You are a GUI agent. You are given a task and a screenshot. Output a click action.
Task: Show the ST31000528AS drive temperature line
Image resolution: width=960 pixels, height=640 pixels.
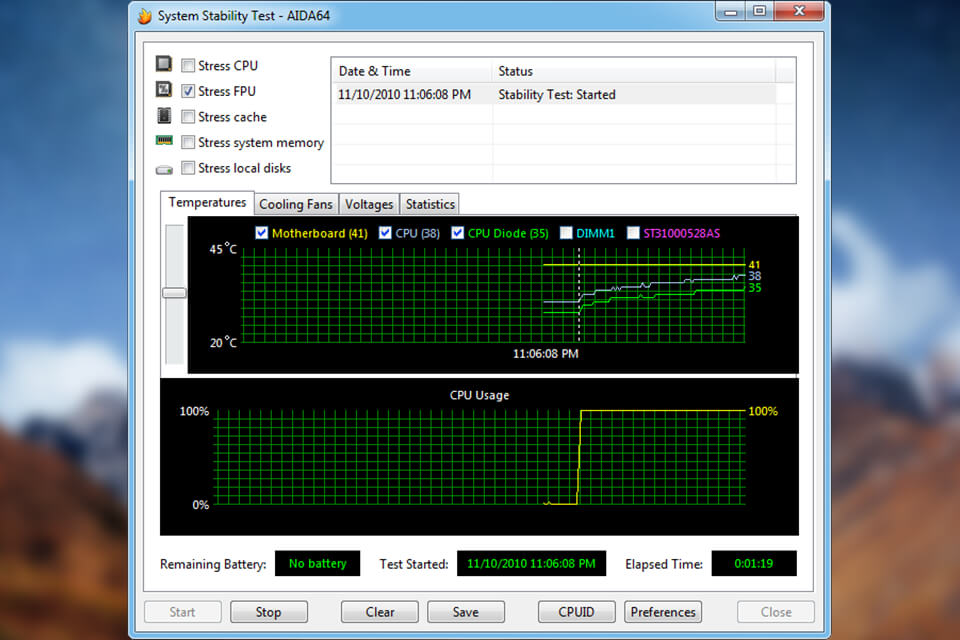click(631, 232)
